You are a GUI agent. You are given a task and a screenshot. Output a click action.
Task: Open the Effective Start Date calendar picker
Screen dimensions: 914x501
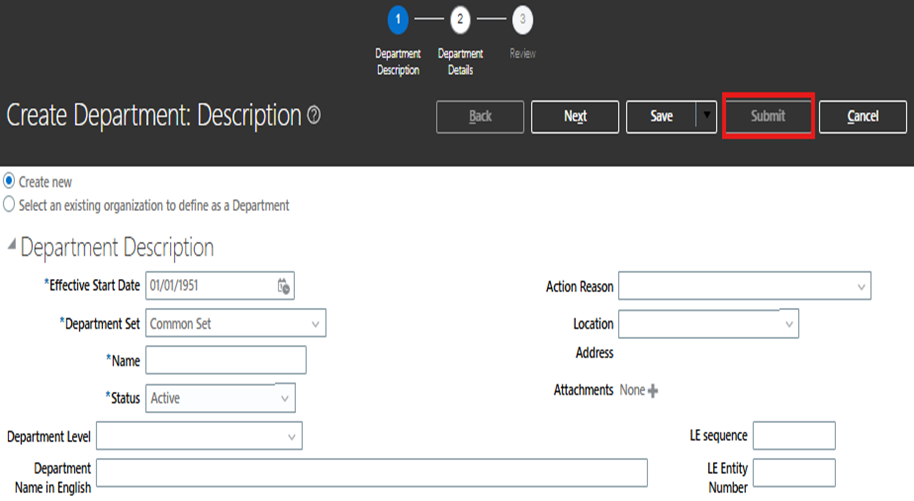(x=283, y=286)
